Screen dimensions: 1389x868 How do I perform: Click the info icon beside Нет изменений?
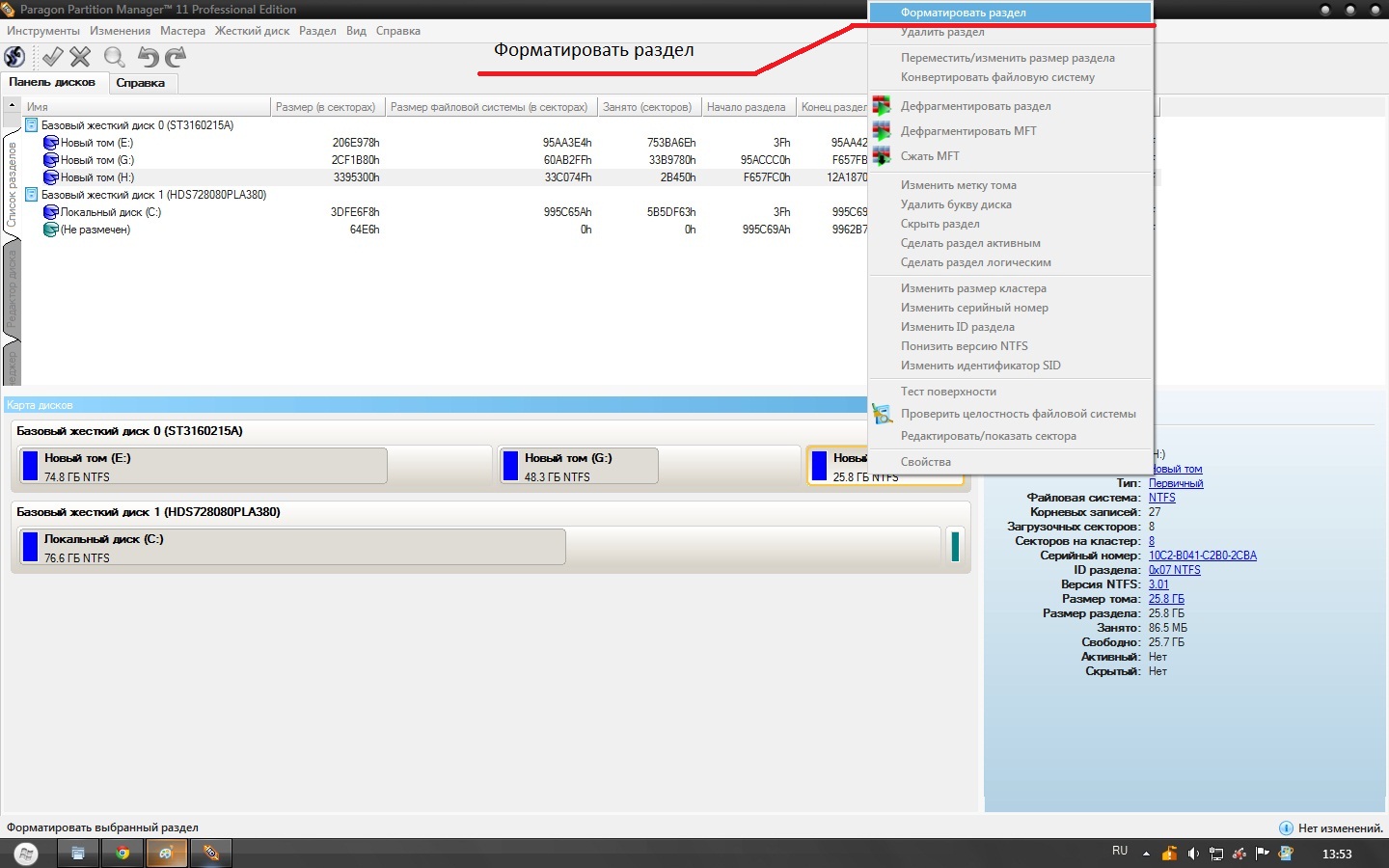pyautogui.click(x=1286, y=827)
